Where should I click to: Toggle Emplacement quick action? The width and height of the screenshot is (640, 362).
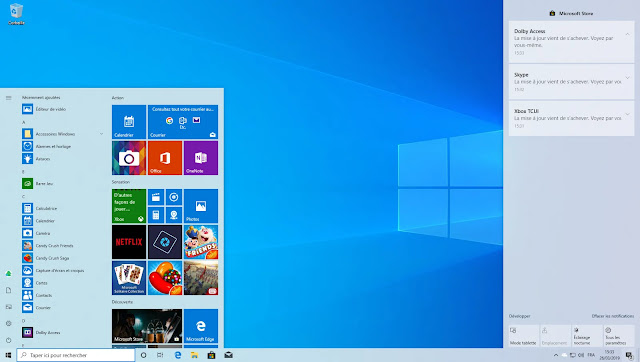(x=556, y=336)
